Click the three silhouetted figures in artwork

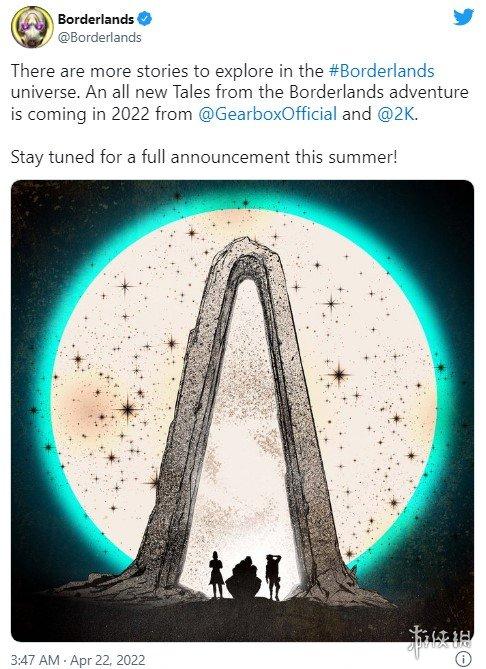pos(244,574)
